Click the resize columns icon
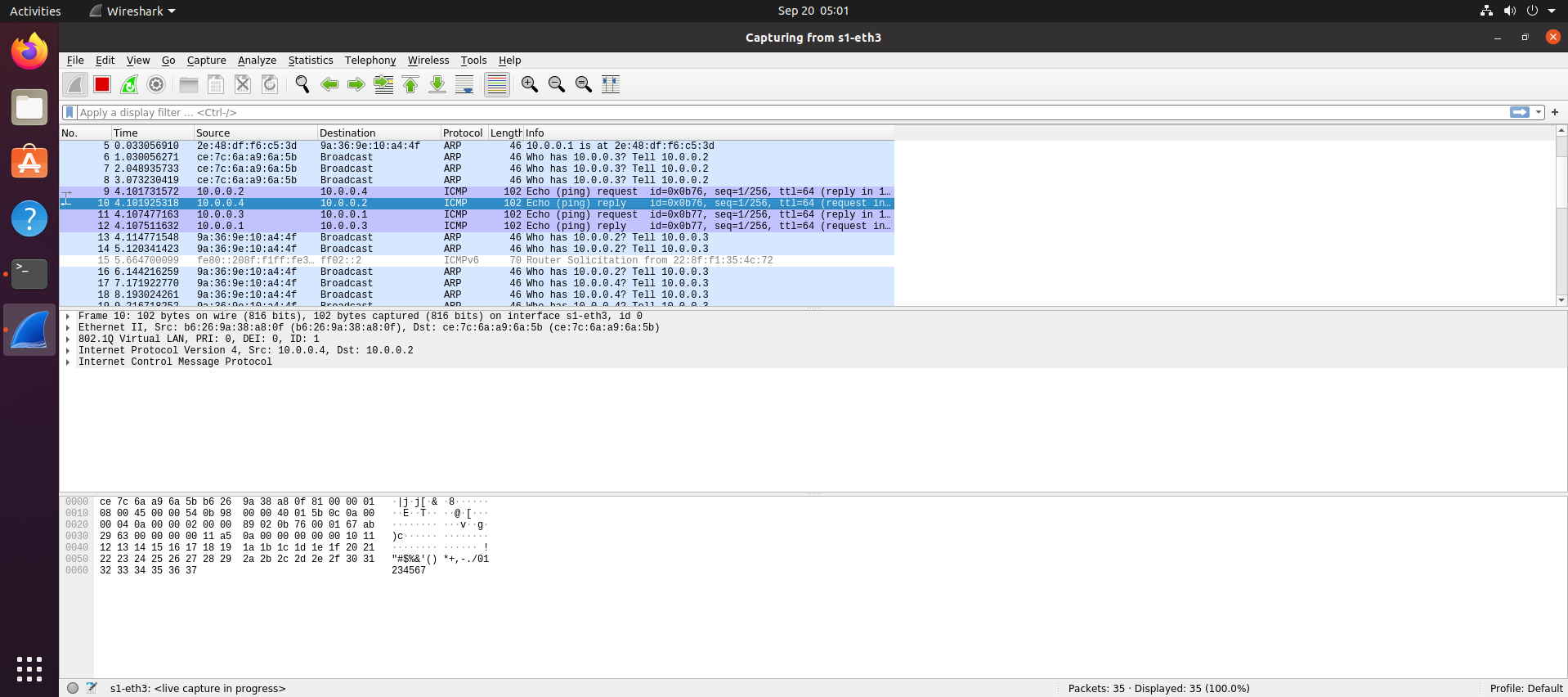 [x=611, y=84]
